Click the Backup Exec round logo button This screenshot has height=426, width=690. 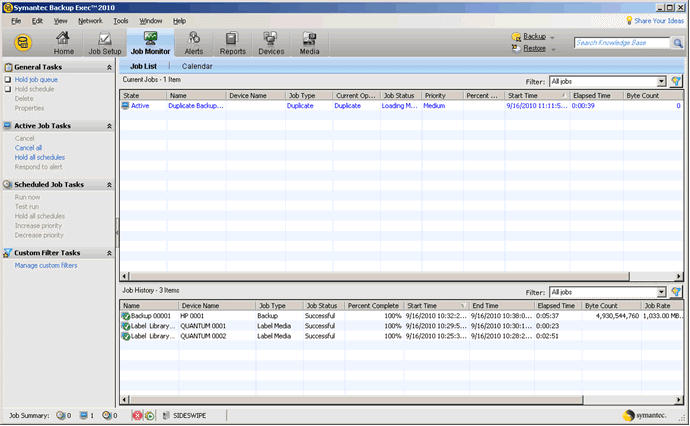pyautogui.click(x=22, y=43)
